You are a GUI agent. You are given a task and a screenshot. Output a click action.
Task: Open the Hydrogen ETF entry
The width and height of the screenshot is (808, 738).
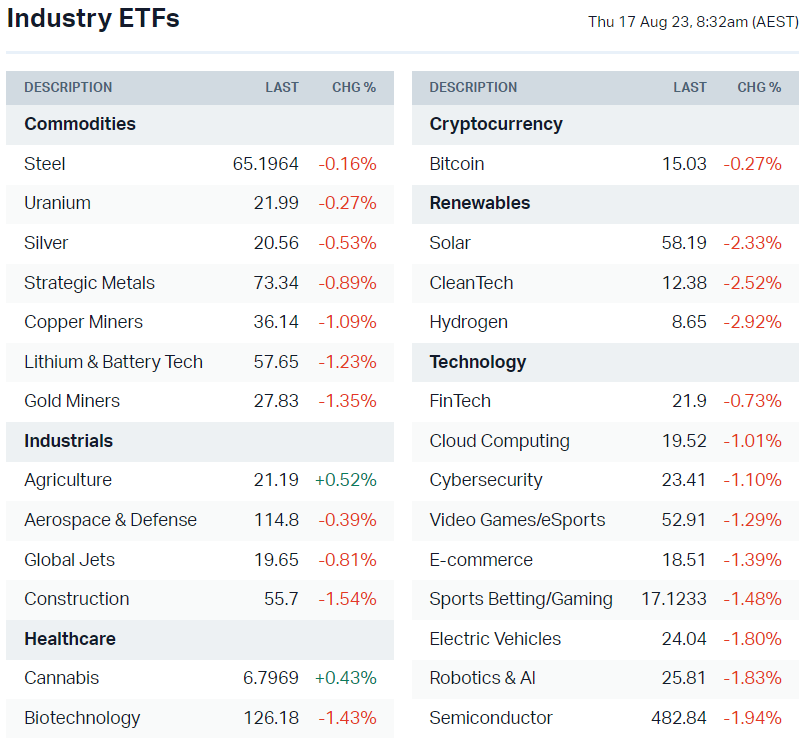tap(469, 322)
